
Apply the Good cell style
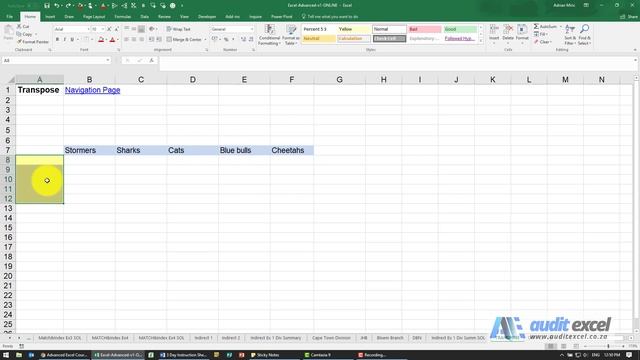(x=460, y=29)
